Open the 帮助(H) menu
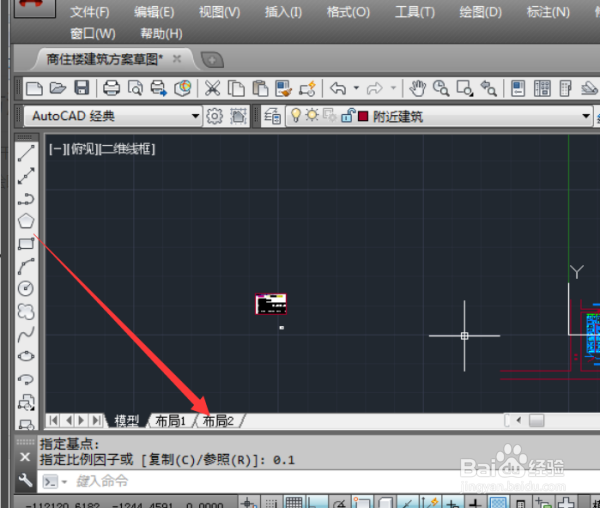Viewport: 600px width, 508px height. 161,34
